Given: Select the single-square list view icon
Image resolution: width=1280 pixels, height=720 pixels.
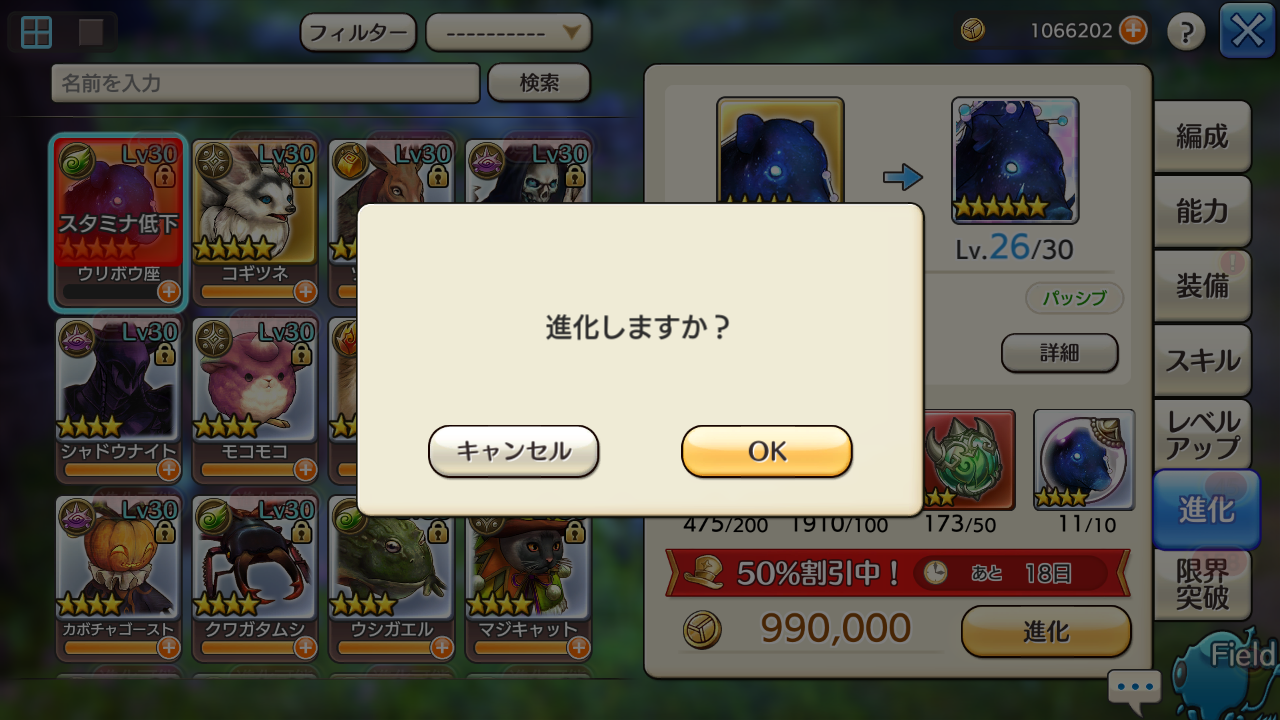Looking at the screenshot, I should (91, 32).
